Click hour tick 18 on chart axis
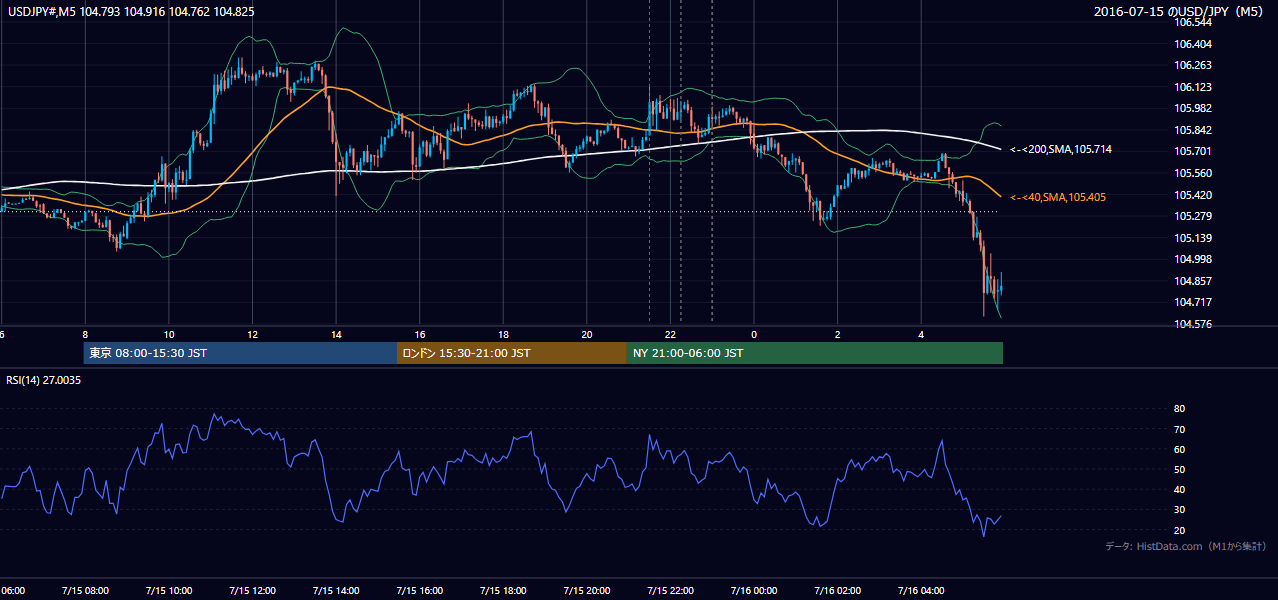 tap(503, 335)
